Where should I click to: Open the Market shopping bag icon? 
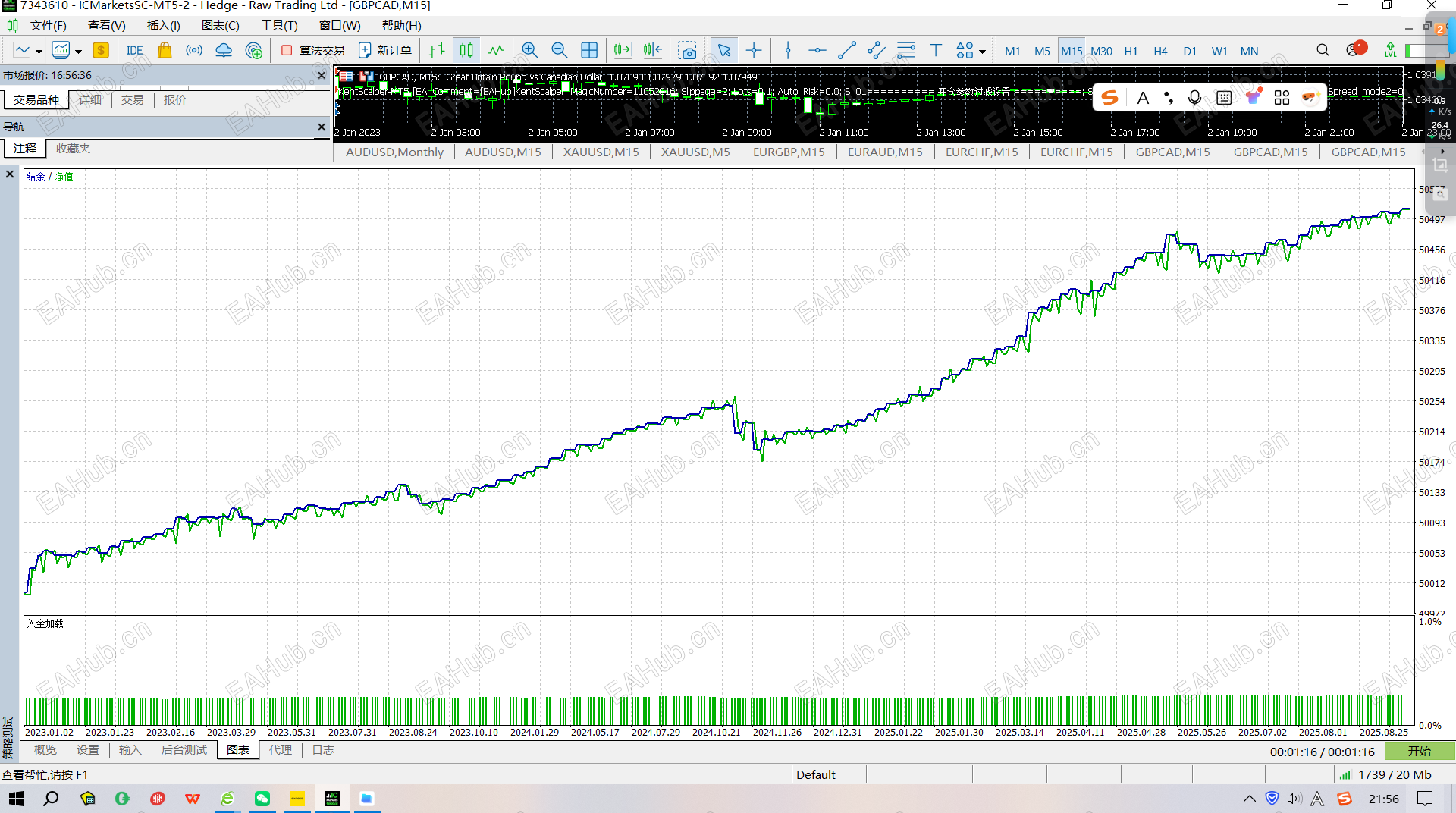click(165, 51)
